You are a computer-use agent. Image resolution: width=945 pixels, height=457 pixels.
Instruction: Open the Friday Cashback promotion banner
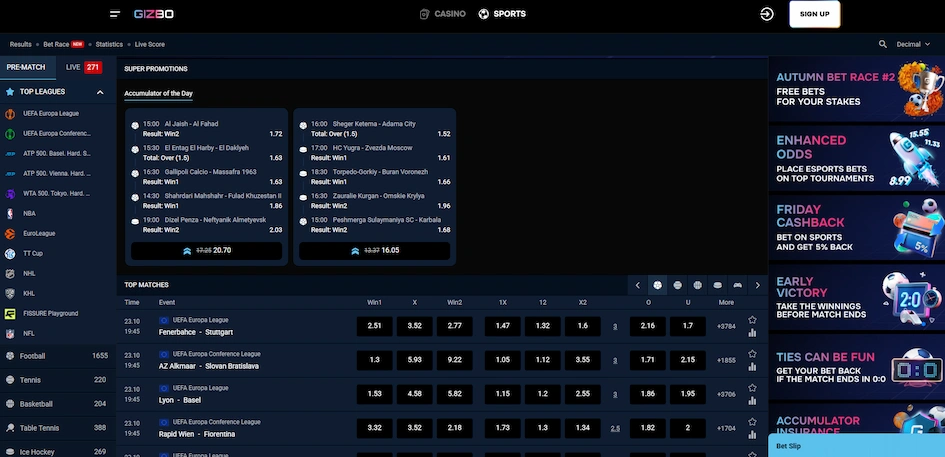[x=856, y=227]
